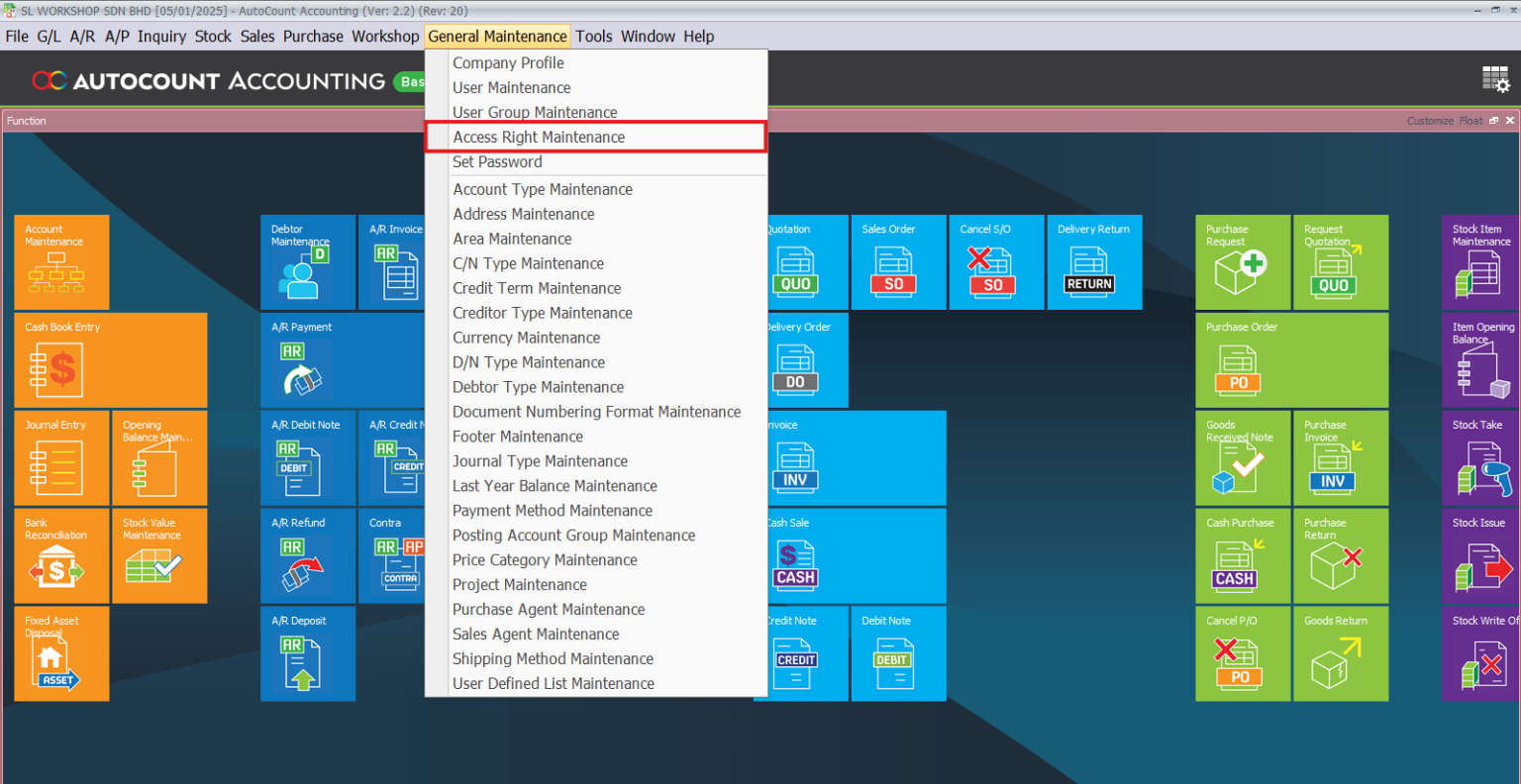
Task: Open the Debit Note sales tile
Action: [x=898, y=654]
